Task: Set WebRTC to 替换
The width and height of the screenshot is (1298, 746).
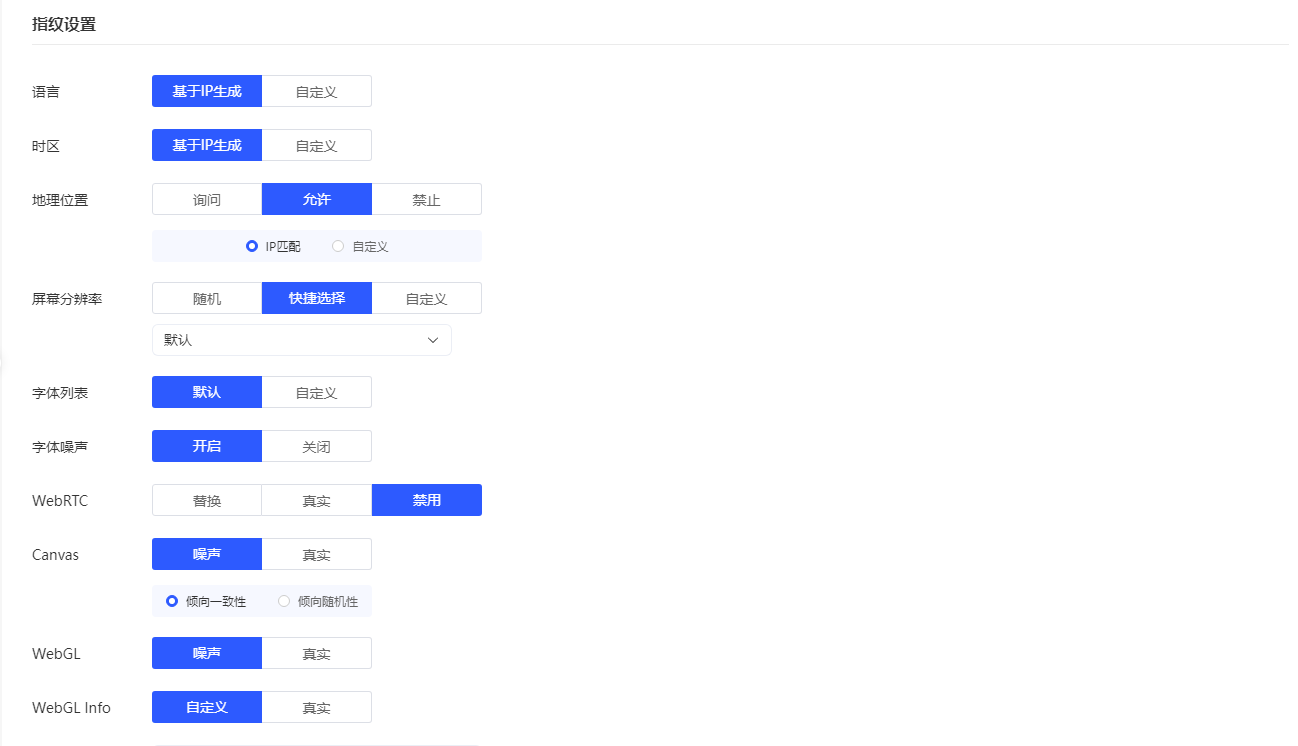Action: 206,499
